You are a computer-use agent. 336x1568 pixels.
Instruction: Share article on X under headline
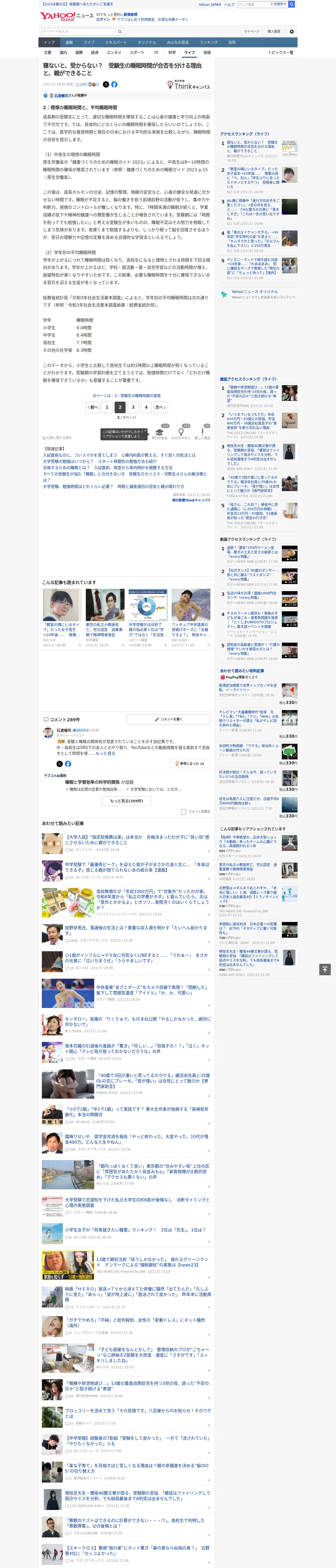(x=105, y=85)
